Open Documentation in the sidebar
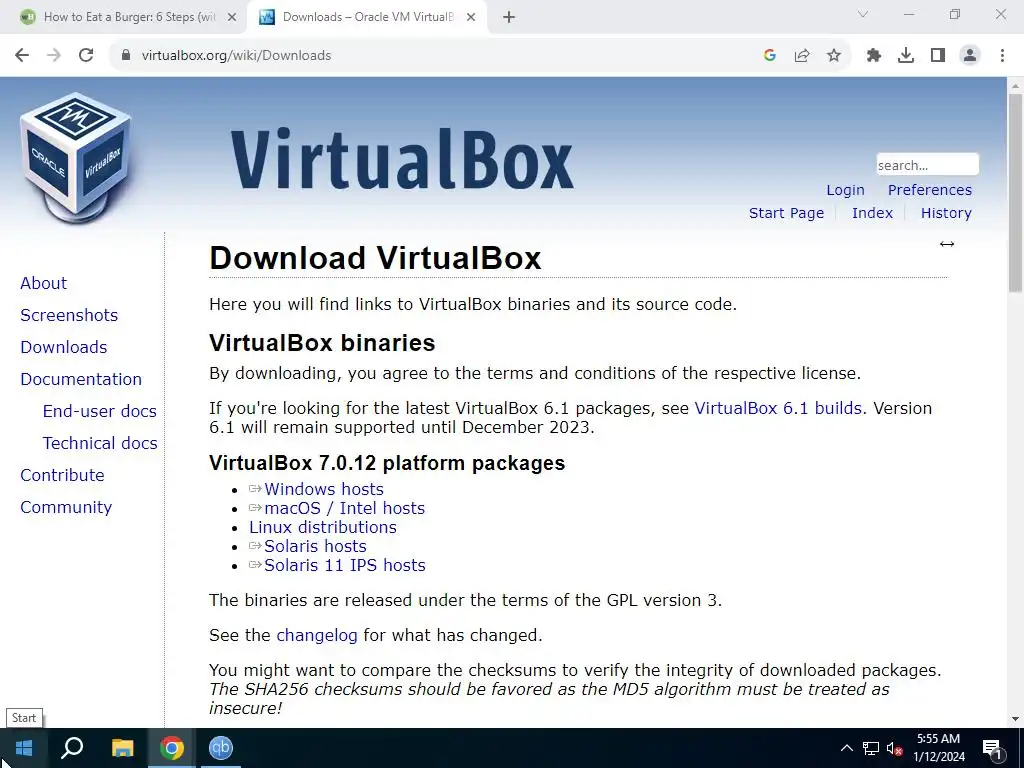Screen dimensions: 1024x768 pyautogui.click(x=81, y=379)
